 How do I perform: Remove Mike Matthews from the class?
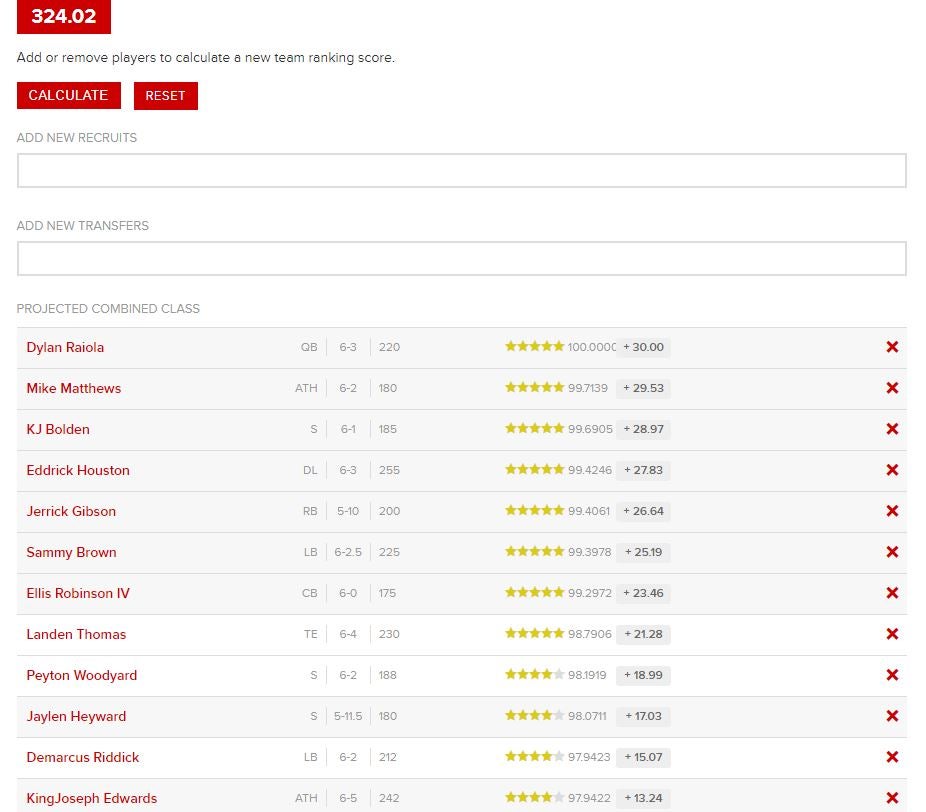pyautogui.click(x=892, y=388)
